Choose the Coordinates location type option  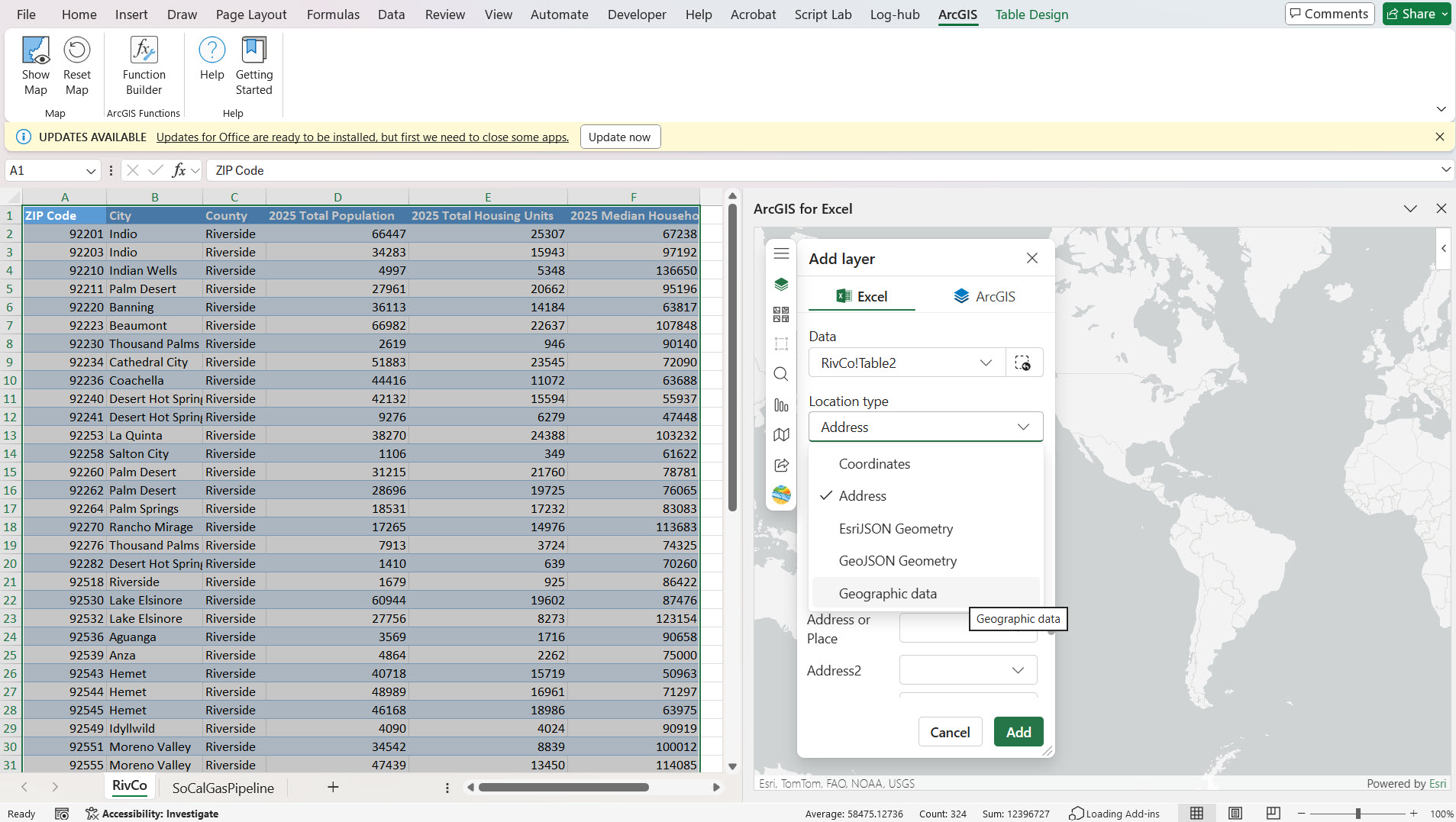point(874,464)
